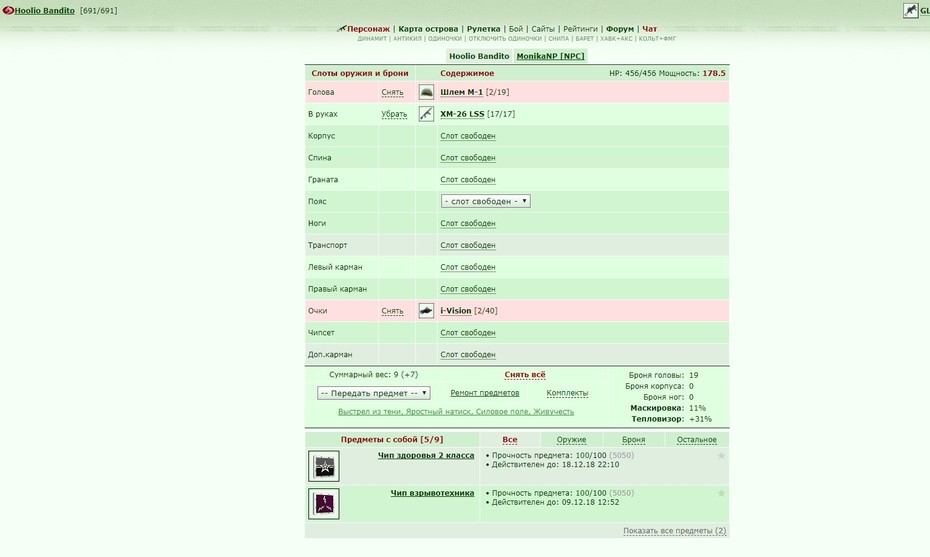The height and width of the screenshot is (557, 930).
Task: Click Убрать in the В руках row
Action: pos(394,114)
